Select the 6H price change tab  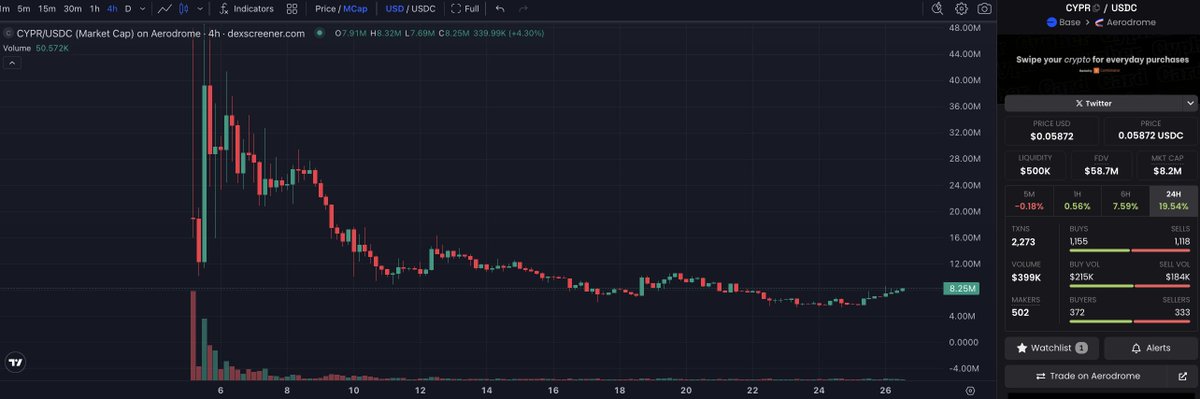click(1125, 200)
